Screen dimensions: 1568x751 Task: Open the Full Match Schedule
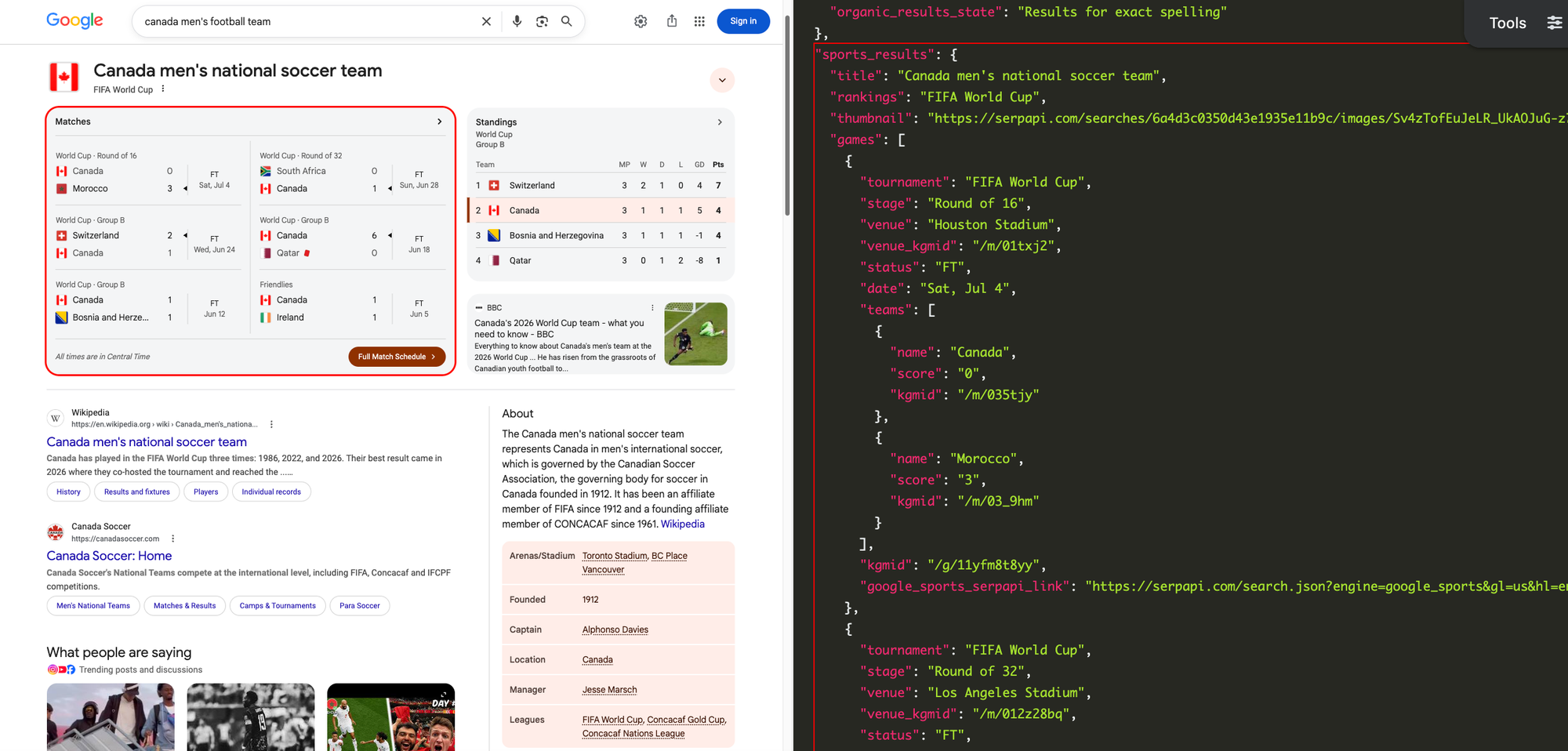point(397,357)
